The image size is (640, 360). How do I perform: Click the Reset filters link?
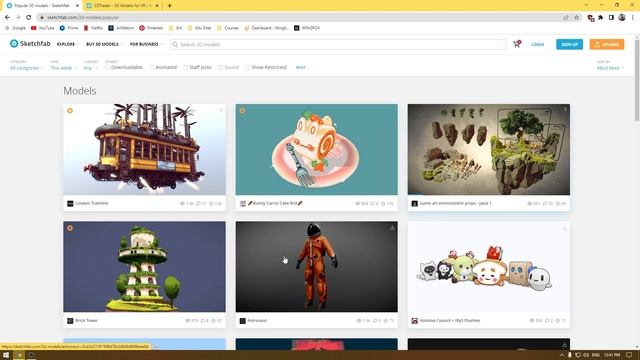300,67
